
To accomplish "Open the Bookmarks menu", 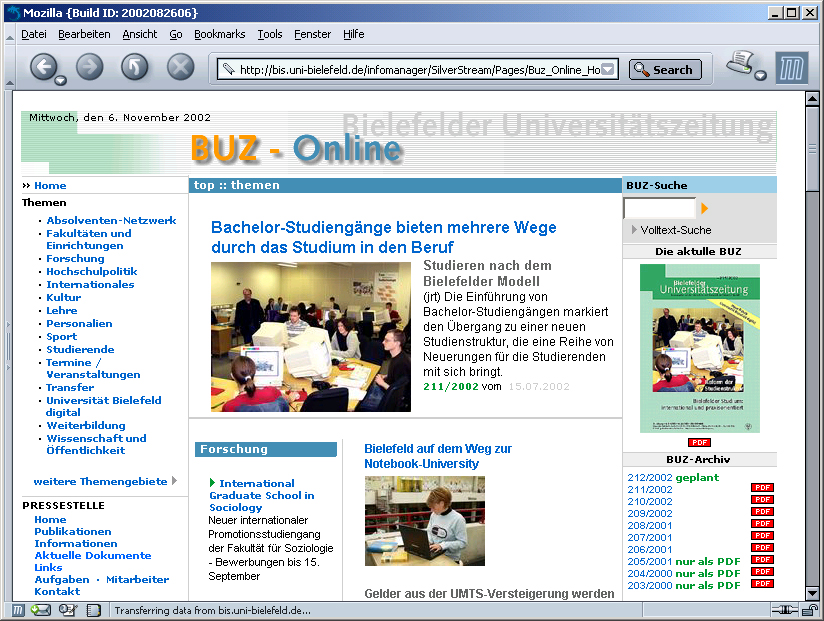I will click(x=219, y=34).
